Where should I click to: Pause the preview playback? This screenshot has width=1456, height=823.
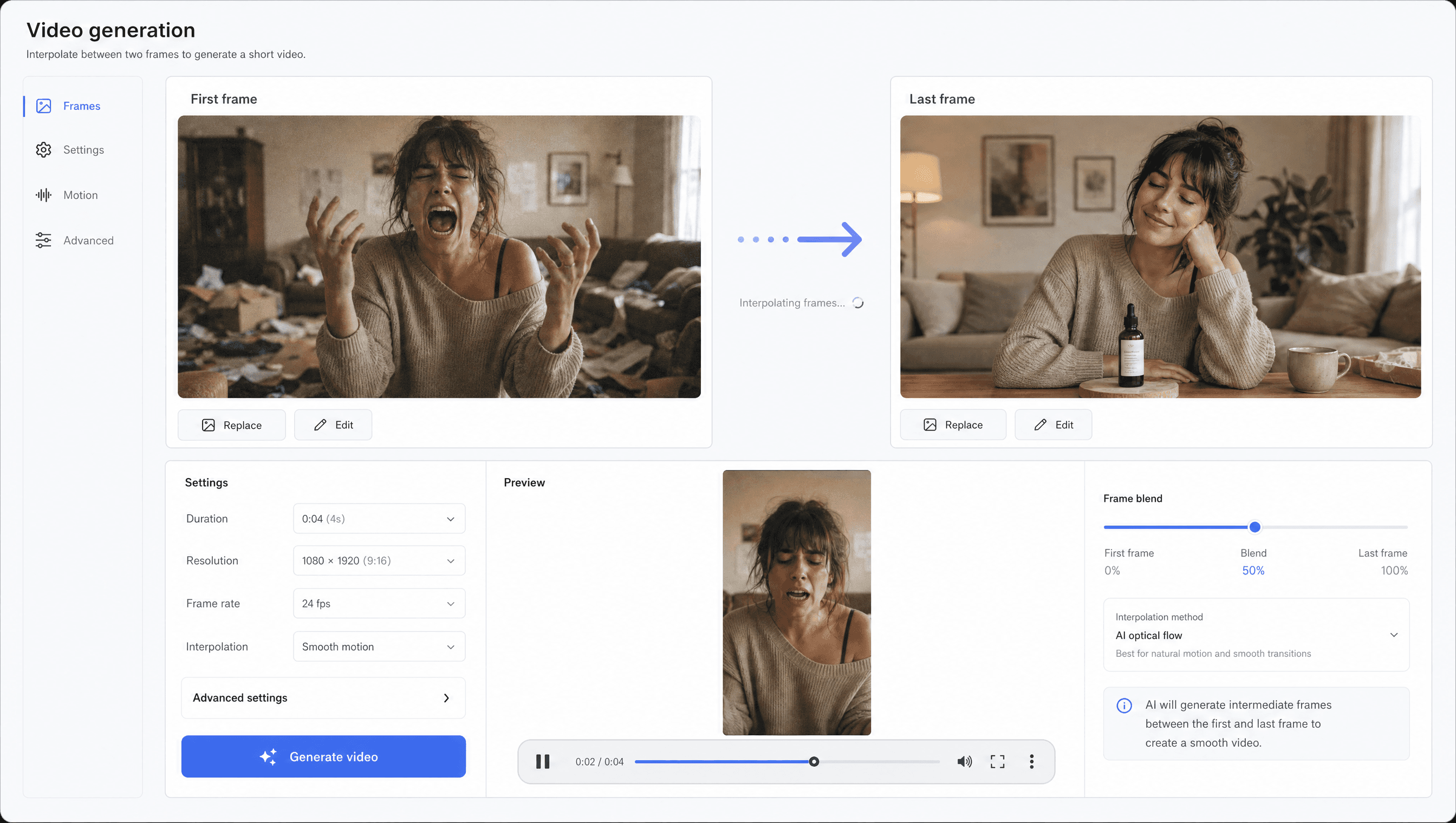coord(543,762)
